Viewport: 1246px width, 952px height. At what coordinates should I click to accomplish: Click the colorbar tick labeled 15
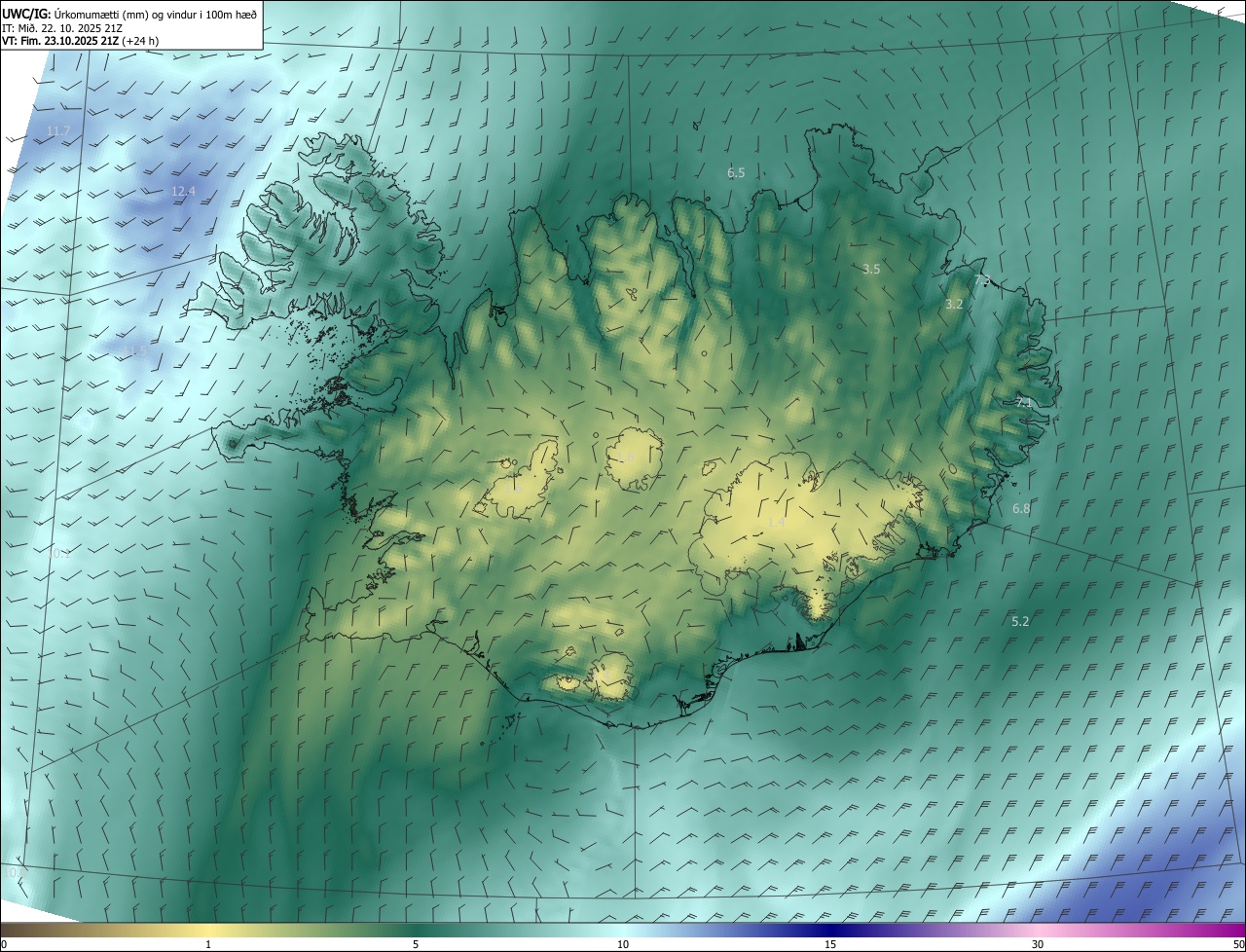[x=830, y=944]
